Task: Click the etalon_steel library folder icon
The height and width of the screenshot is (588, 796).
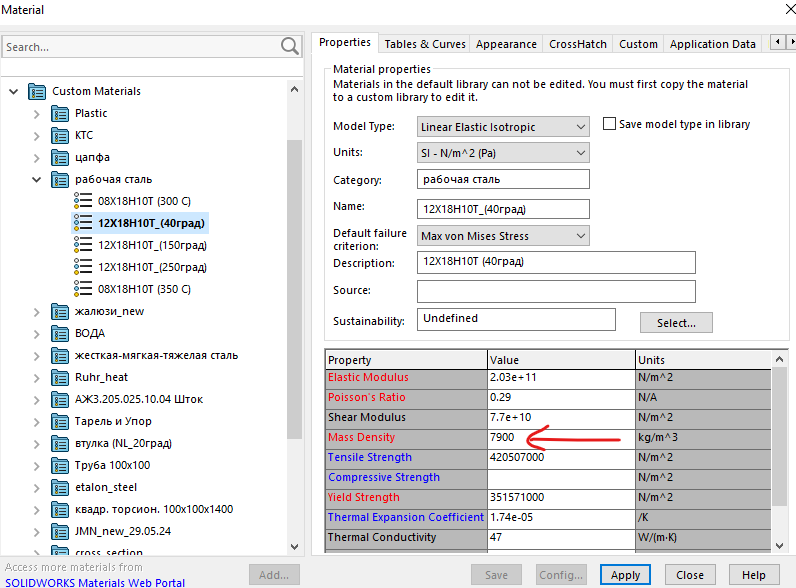Action: [60, 487]
